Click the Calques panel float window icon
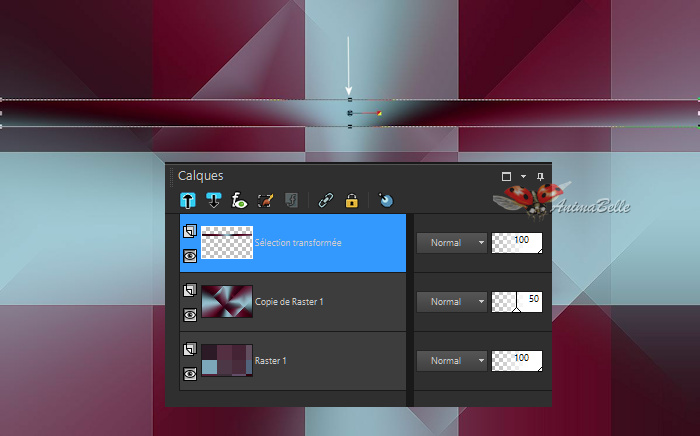700x436 pixels. pos(506,177)
